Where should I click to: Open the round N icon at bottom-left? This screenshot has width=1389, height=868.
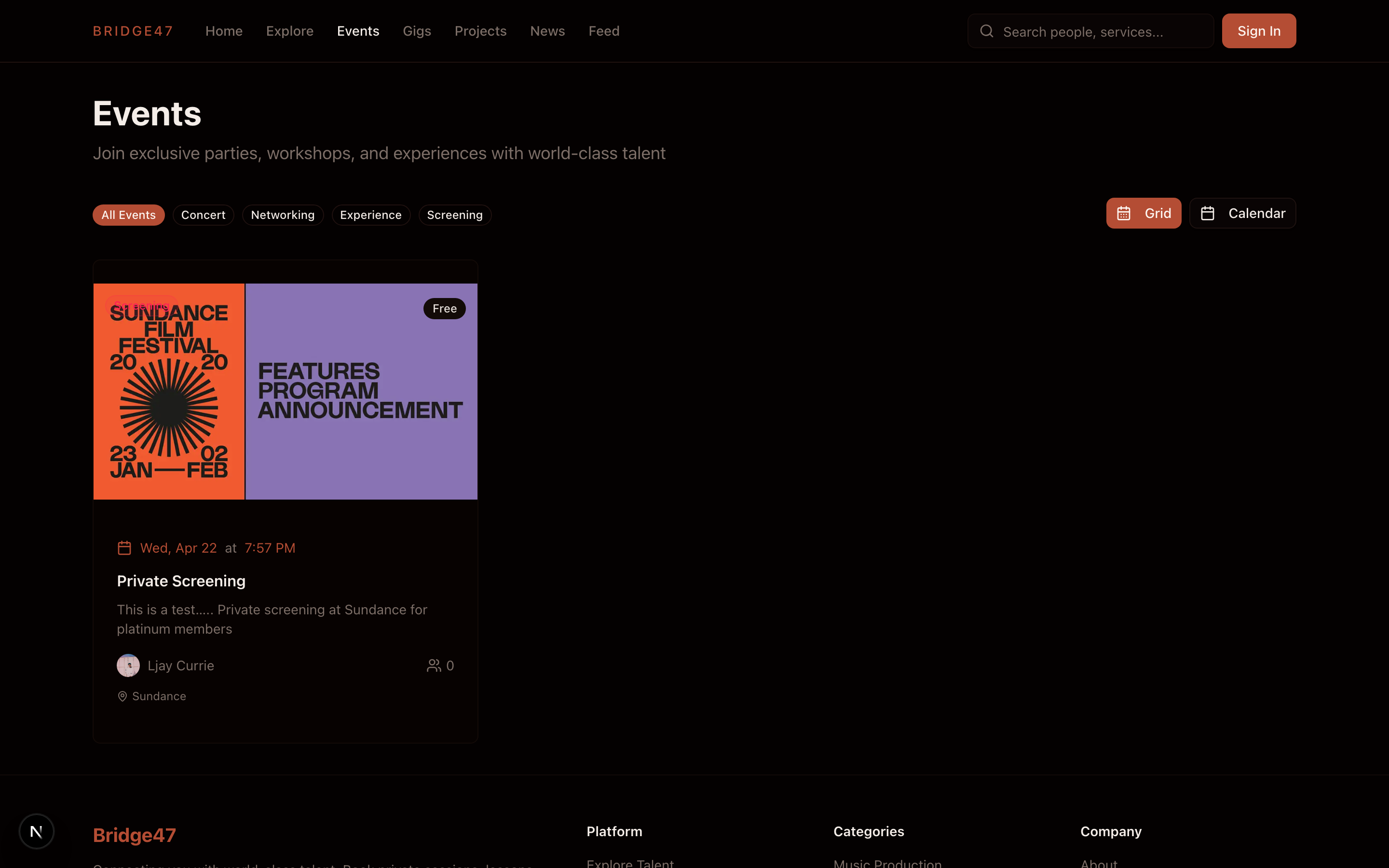pyautogui.click(x=37, y=831)
